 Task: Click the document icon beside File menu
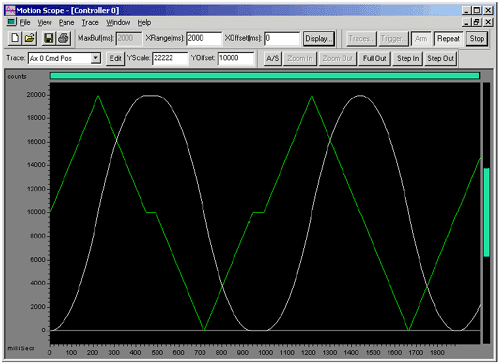pyautogui.click(x=12, y=22)
